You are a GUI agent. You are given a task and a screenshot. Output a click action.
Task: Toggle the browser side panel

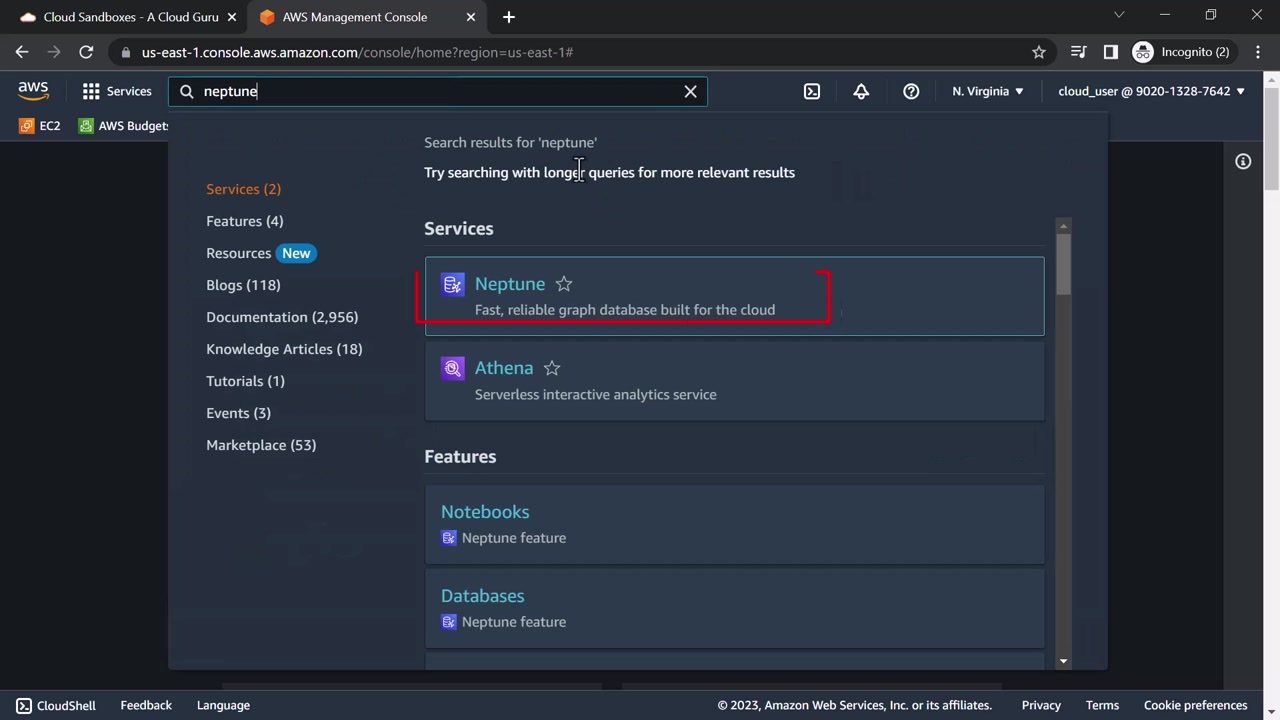click(x=1110, y=52)
